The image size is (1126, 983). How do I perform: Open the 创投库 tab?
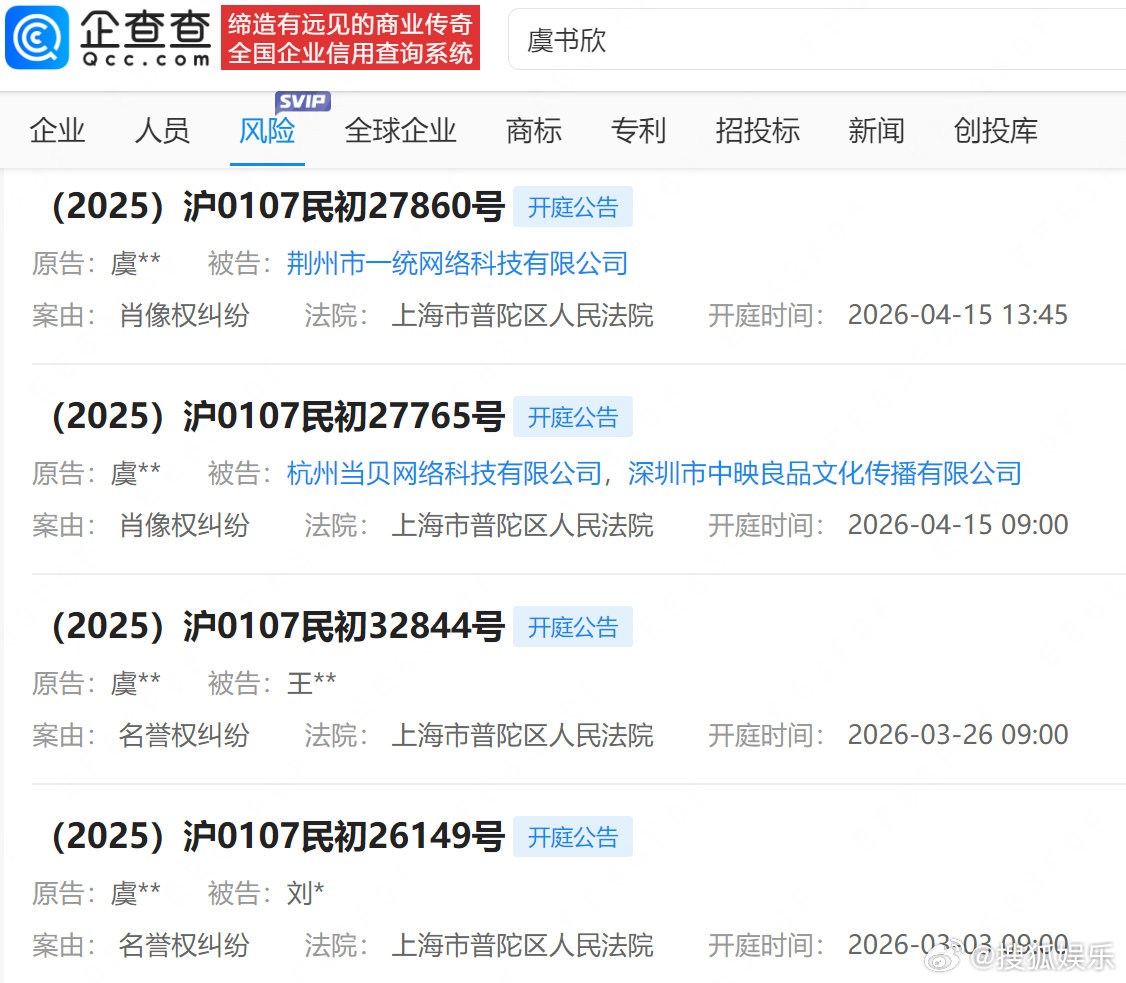point(995,131)
